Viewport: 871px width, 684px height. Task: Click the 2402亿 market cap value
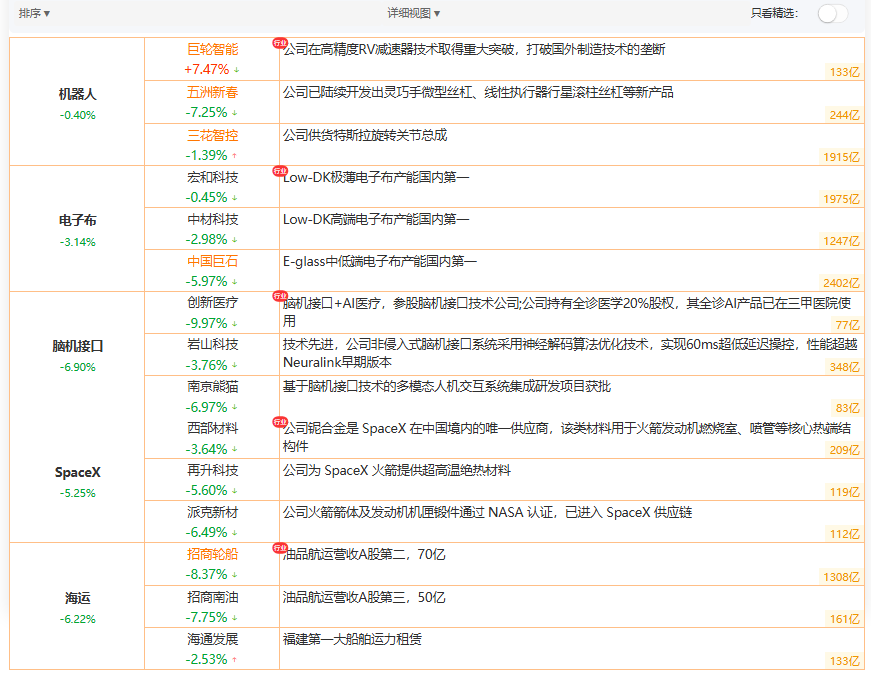(842, 283)
